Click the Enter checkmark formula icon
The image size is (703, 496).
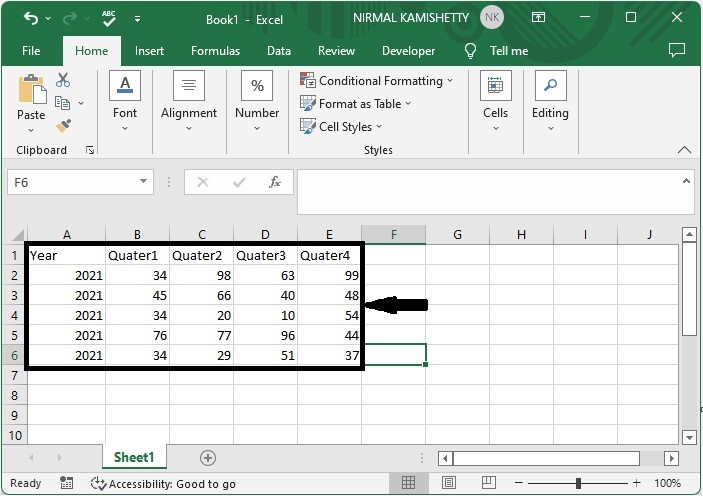239,182
